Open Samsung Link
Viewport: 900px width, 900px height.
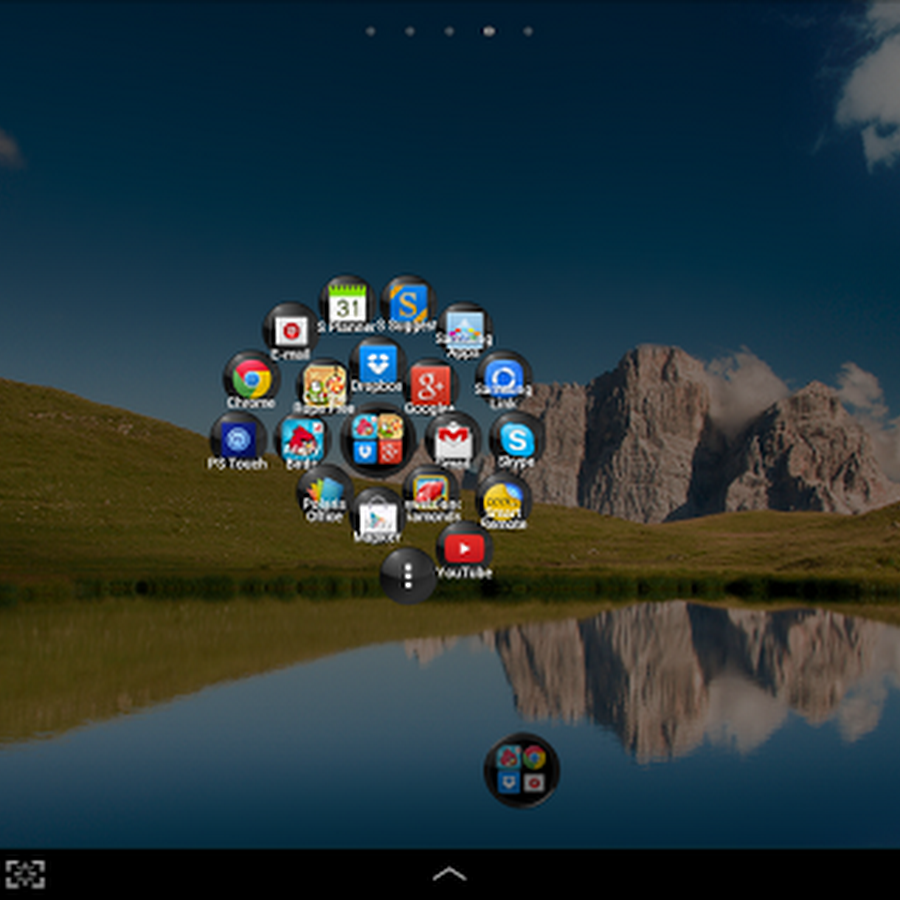503,379
